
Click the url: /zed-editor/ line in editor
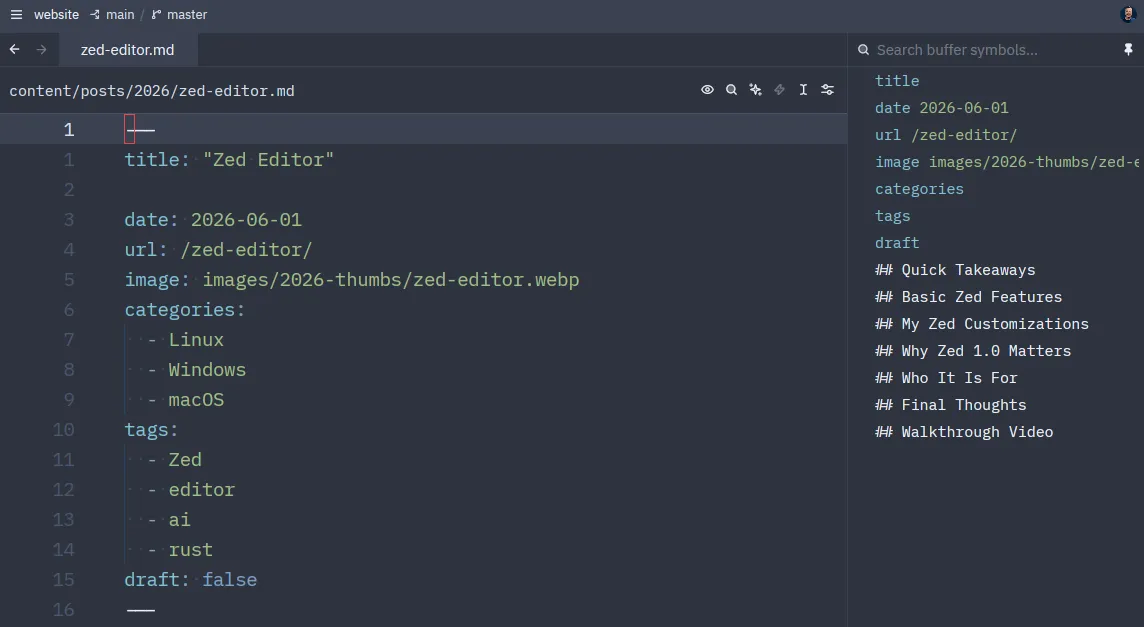[x=218, y=250]
